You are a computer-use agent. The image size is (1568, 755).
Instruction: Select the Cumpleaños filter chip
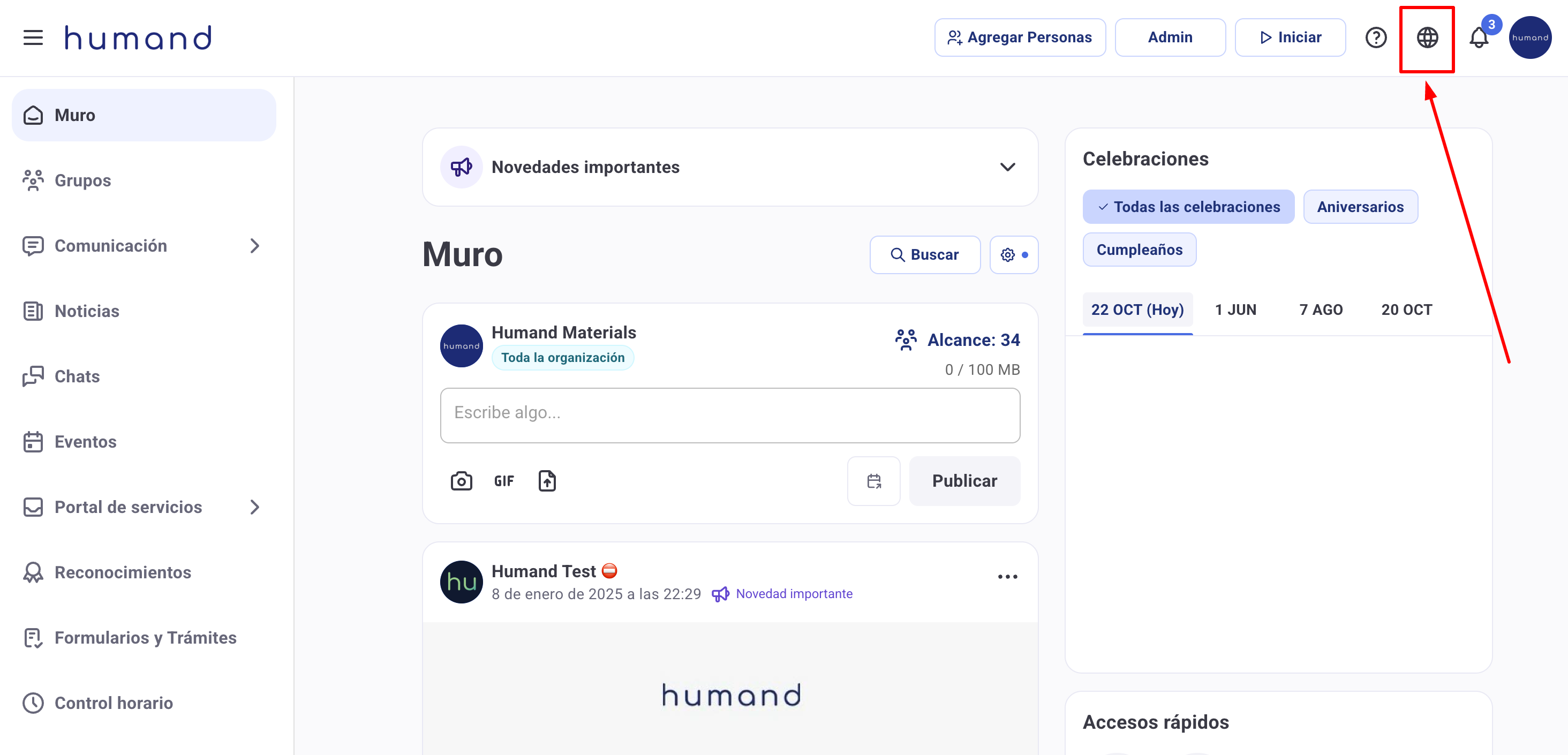tap(1139, 250)
